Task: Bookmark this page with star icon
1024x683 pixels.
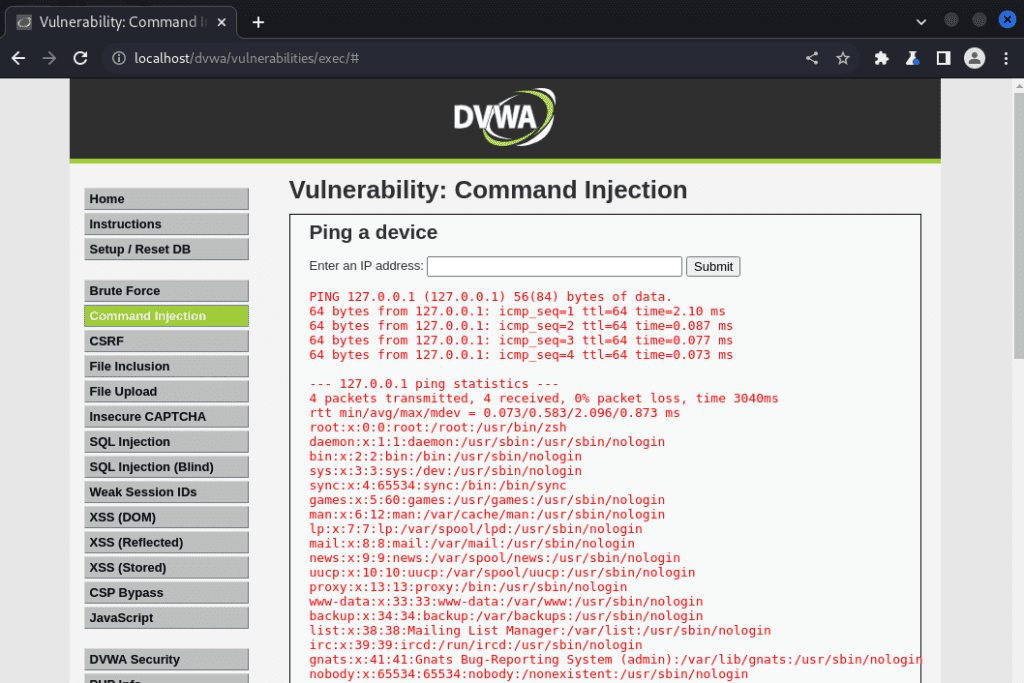Action: point(843,58)
